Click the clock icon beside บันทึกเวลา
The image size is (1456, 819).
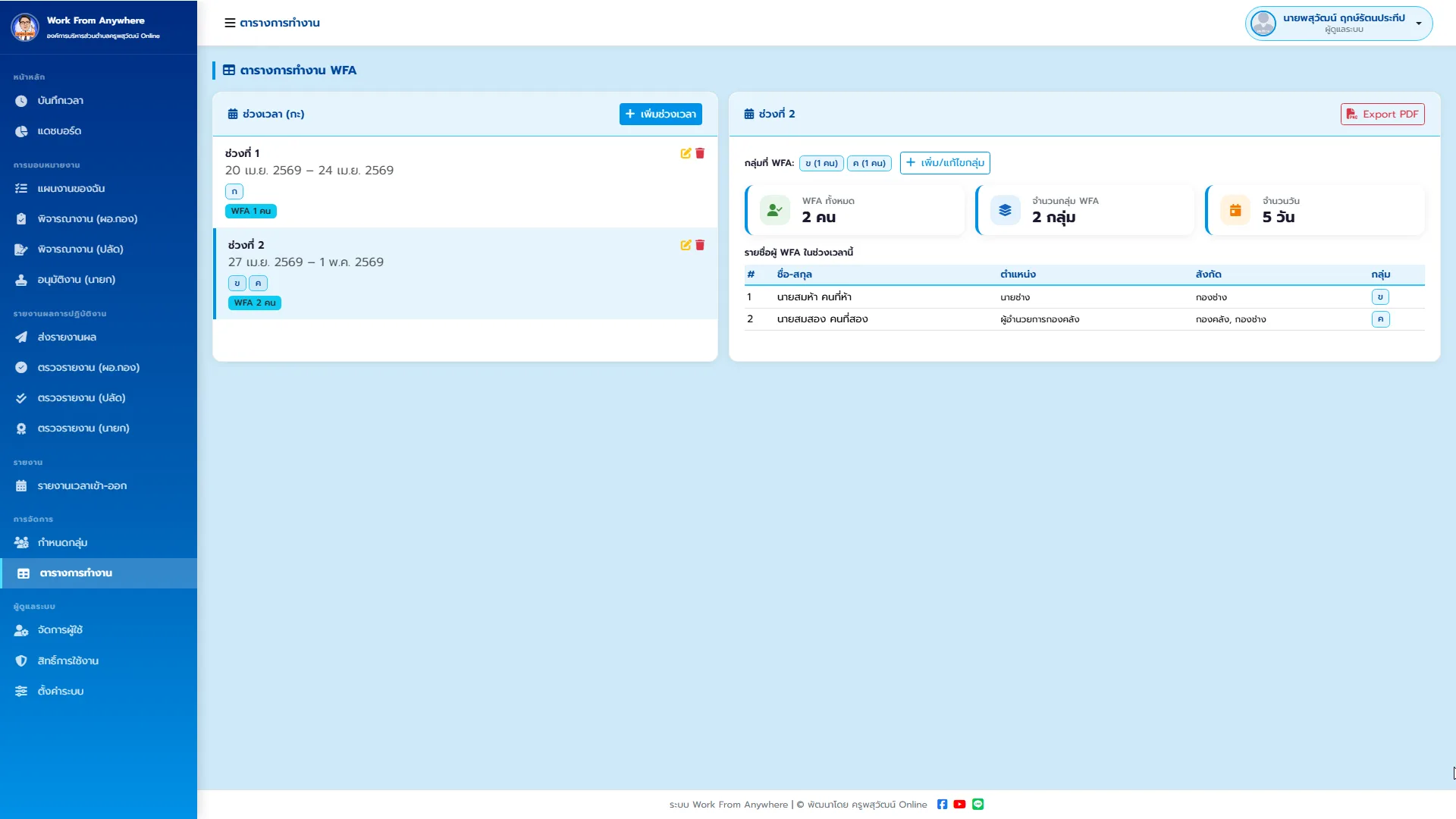click(21, 101)
